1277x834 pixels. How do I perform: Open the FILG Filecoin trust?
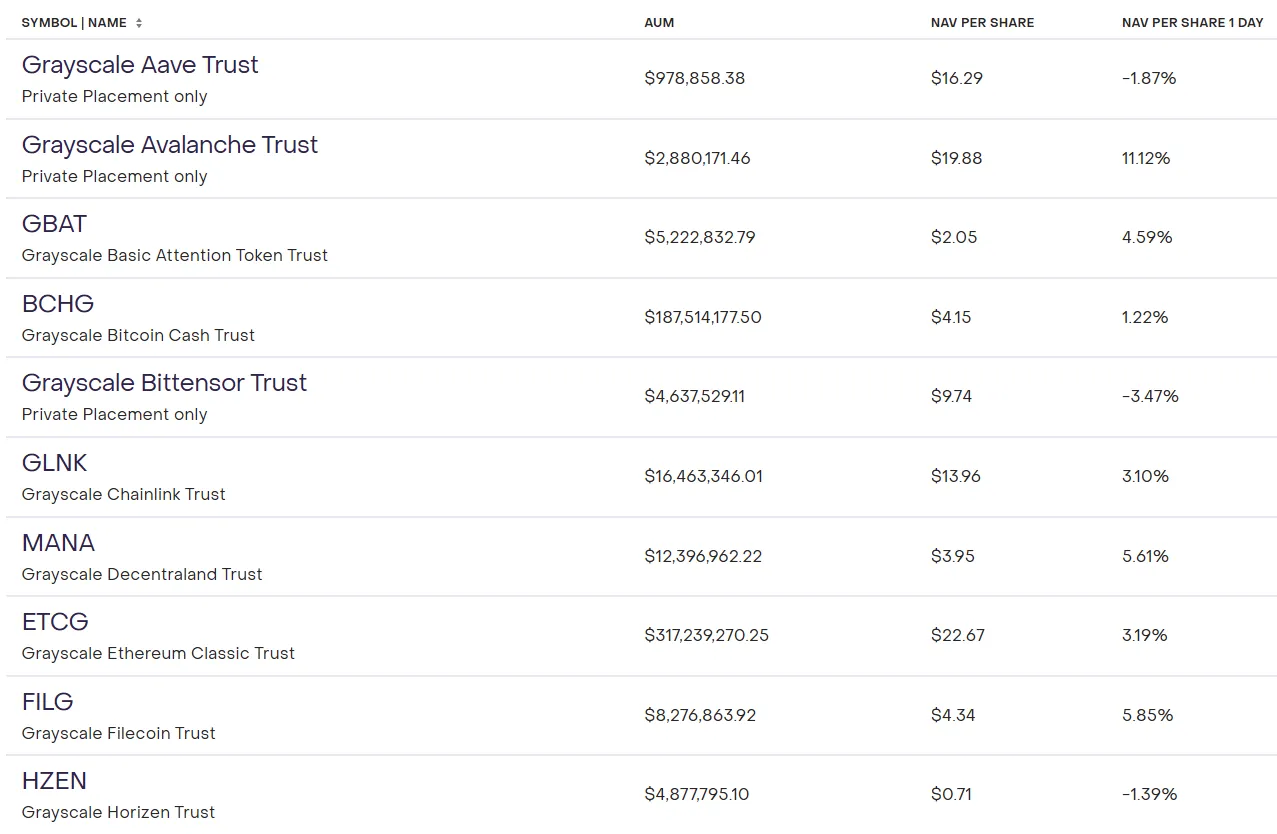click(48, 702)
